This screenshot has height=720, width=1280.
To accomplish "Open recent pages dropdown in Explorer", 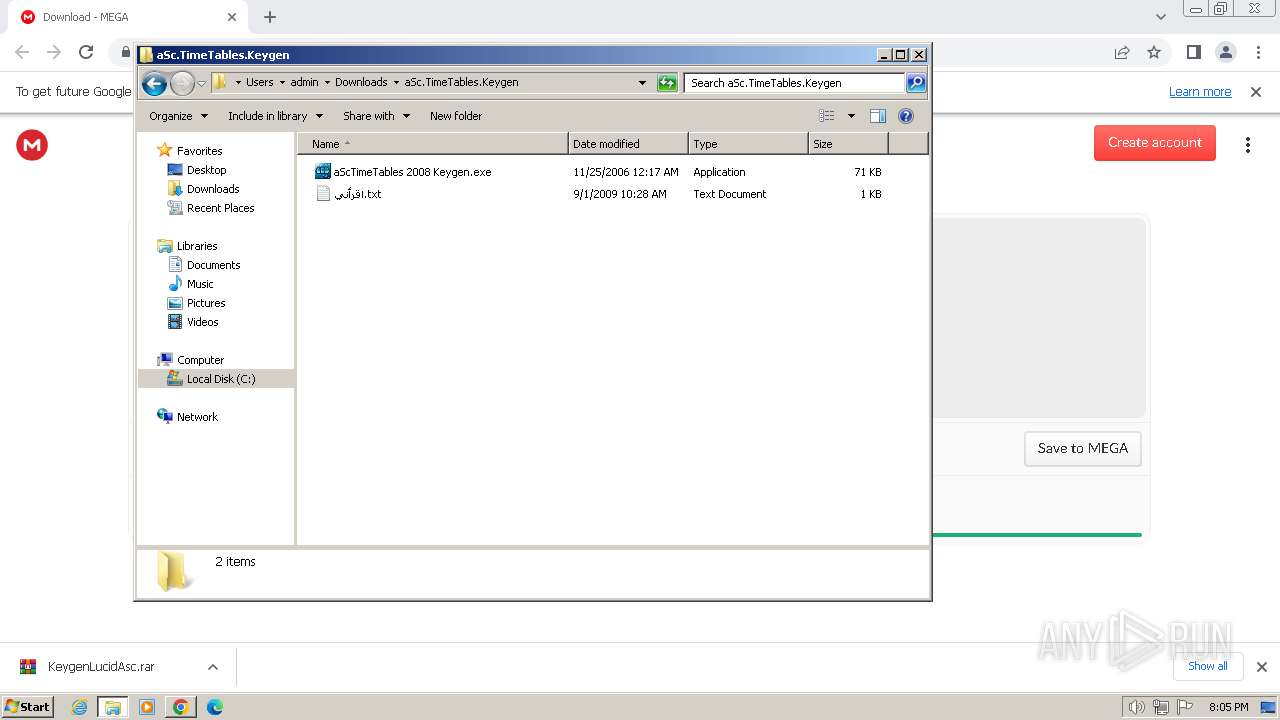I will coord(202,83).
